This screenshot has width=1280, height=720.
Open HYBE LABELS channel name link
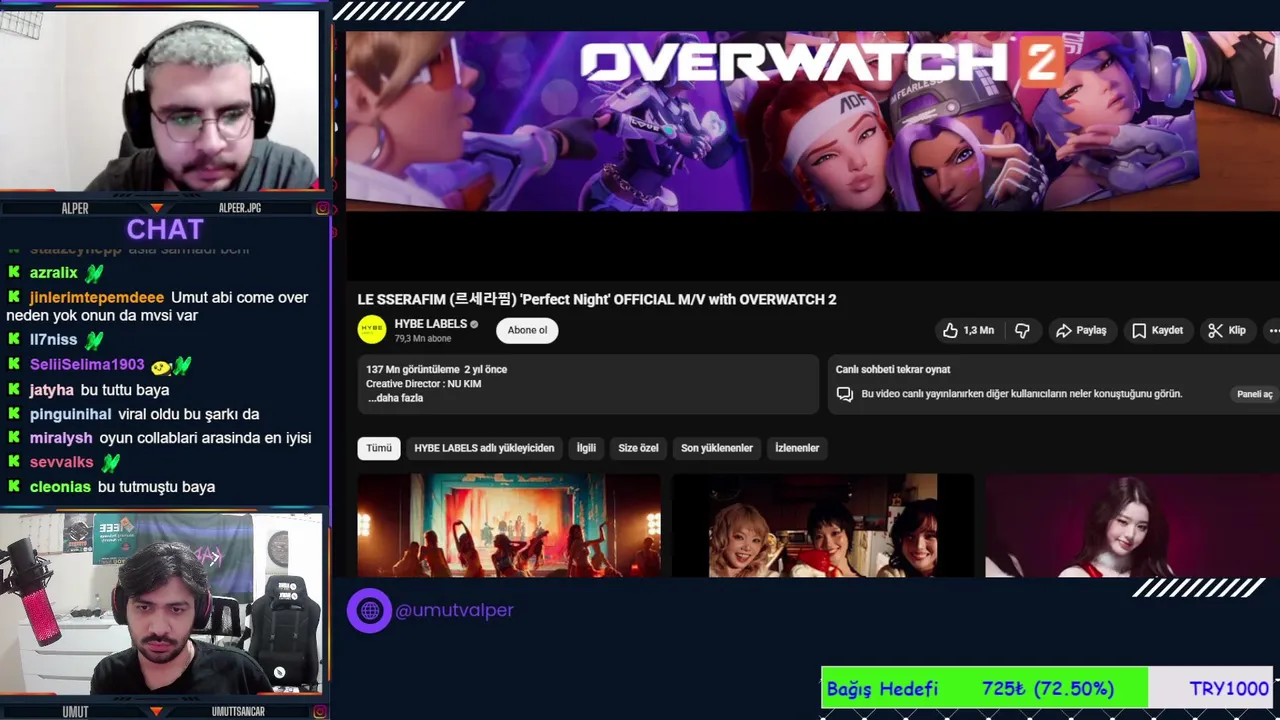click(431, 324)
